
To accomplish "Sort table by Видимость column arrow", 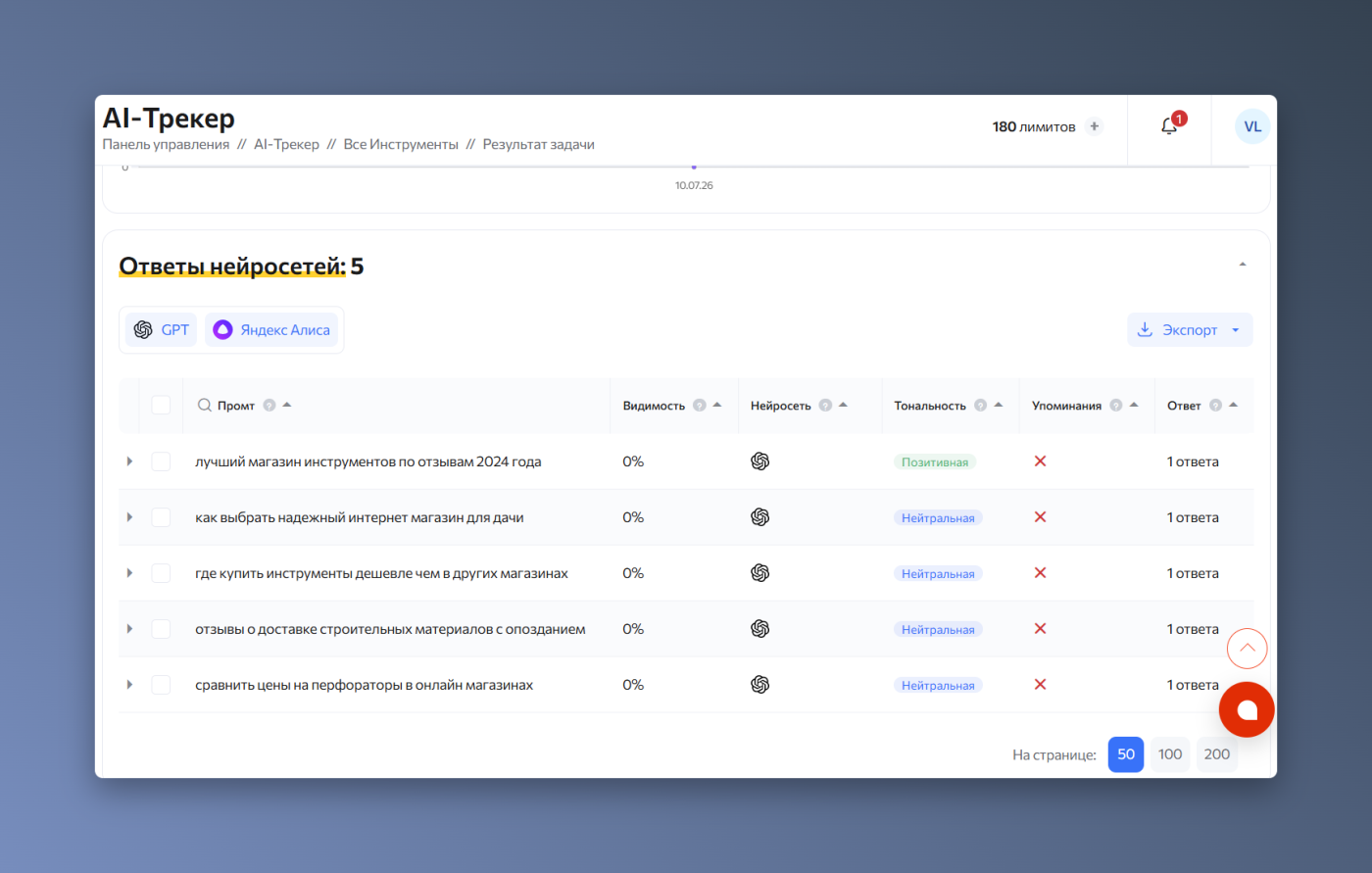I will coord(717,405).
